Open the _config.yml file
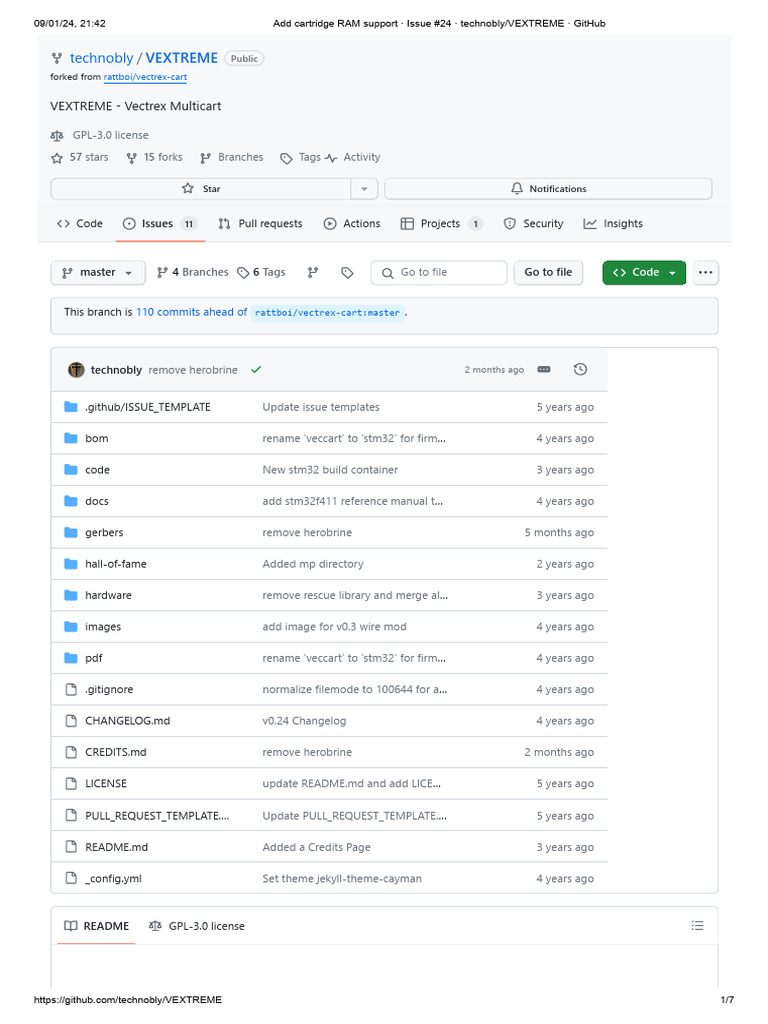This screenshot has height=1024, width=768. 113,878
